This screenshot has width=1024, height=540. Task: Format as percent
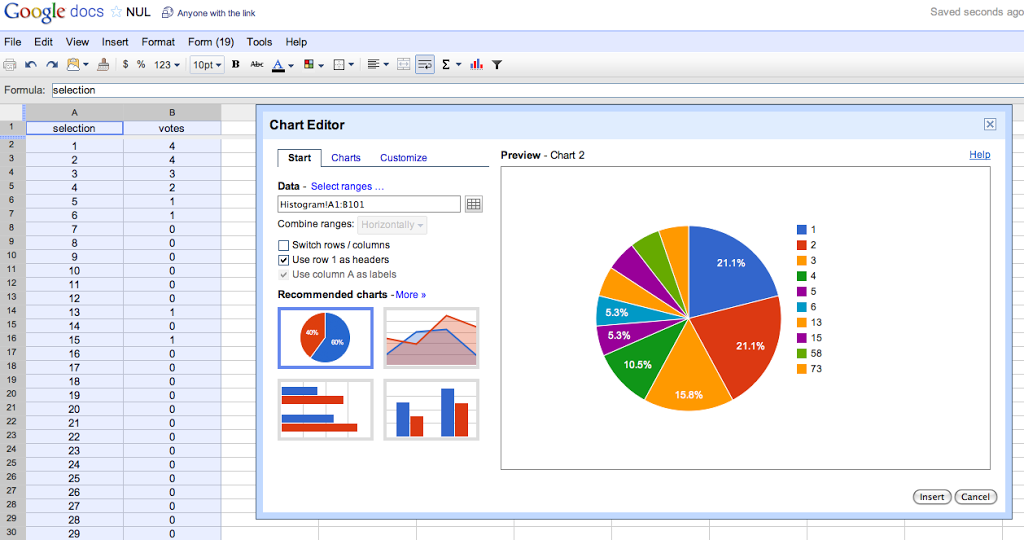point(141,65)
